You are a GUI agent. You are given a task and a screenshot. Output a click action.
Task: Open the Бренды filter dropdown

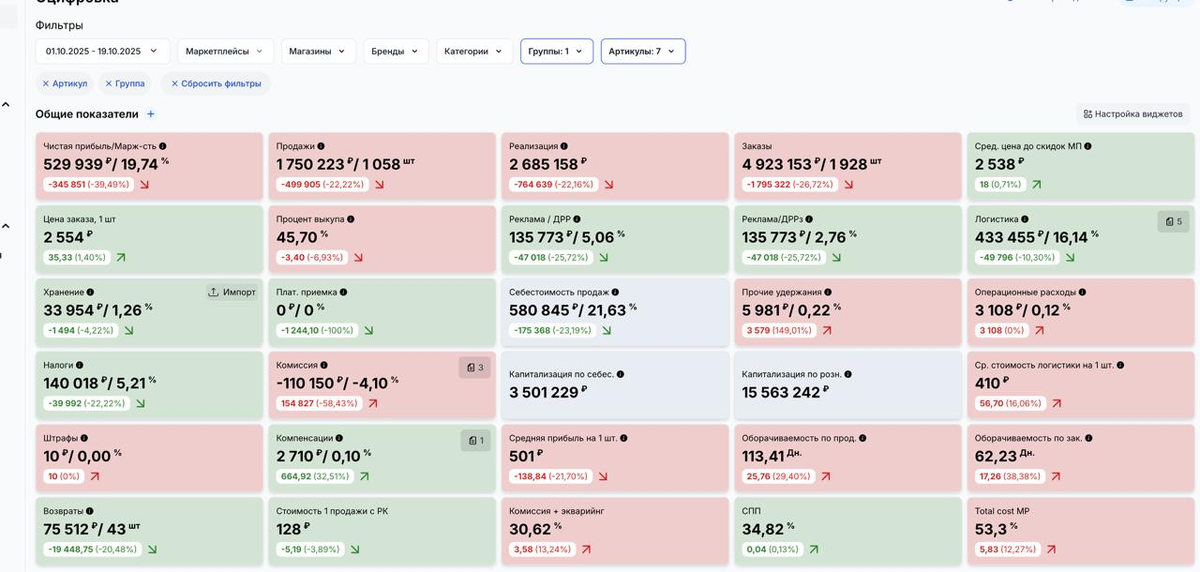point(396,51)
